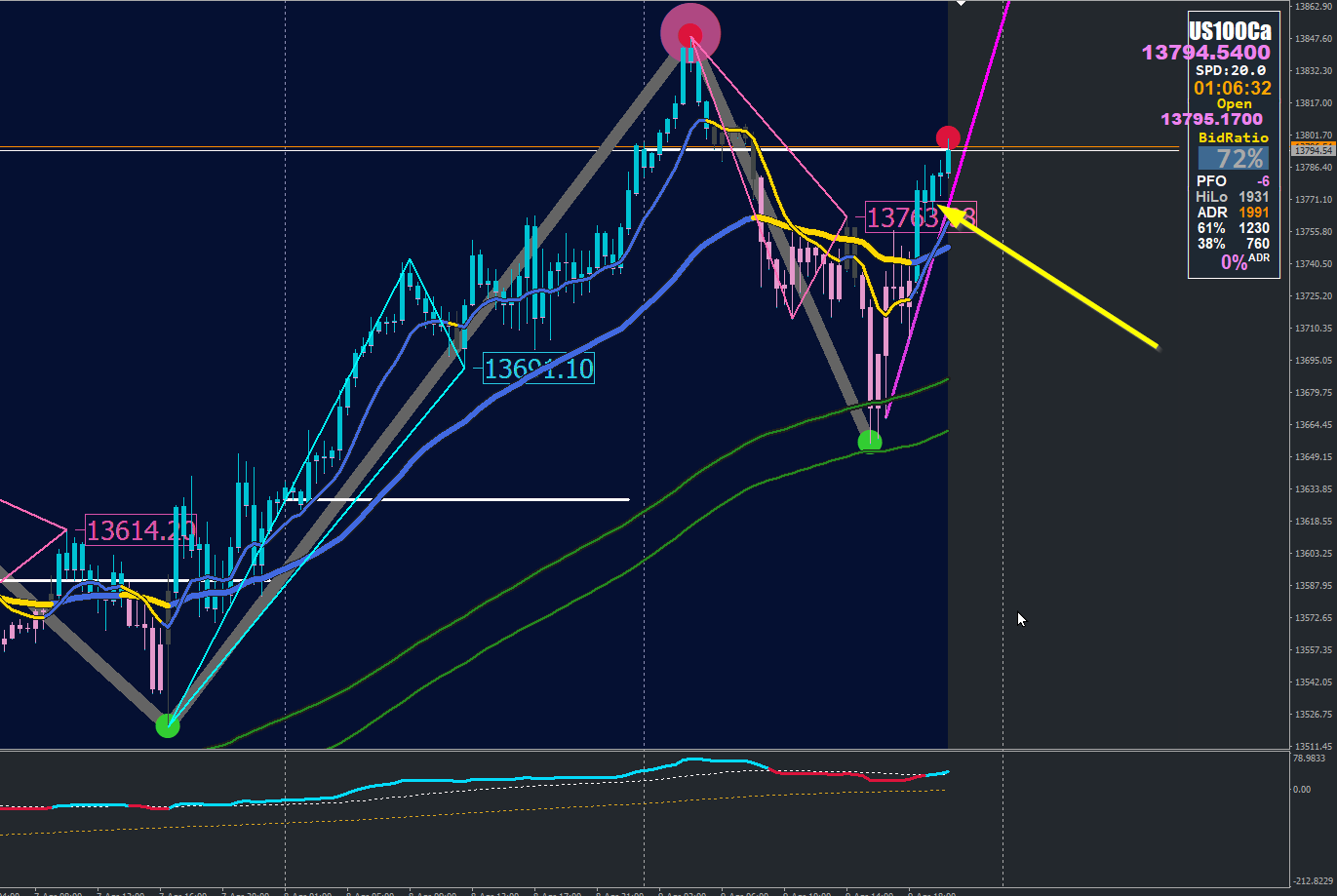
Task: Select the BidRatio label
Action: pos(1234,137)
